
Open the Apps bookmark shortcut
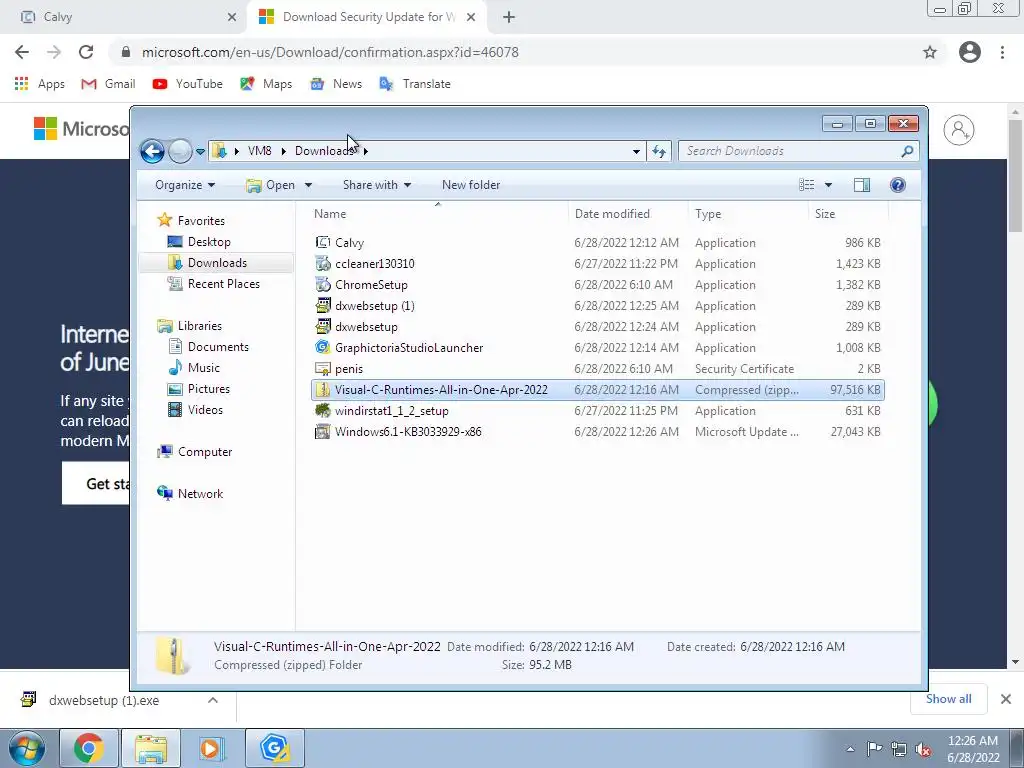click(40, 84)
